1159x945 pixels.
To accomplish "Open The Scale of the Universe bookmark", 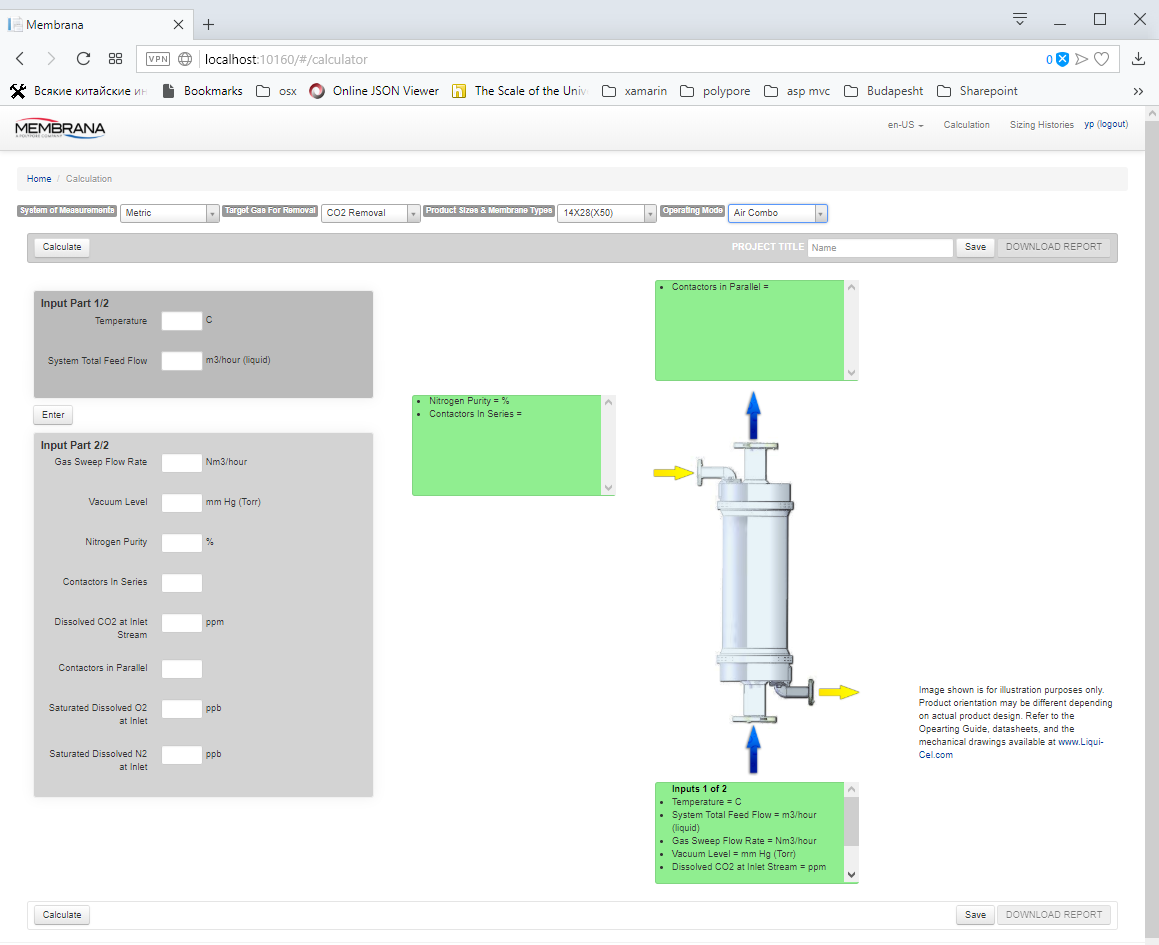I will [520, 91].
